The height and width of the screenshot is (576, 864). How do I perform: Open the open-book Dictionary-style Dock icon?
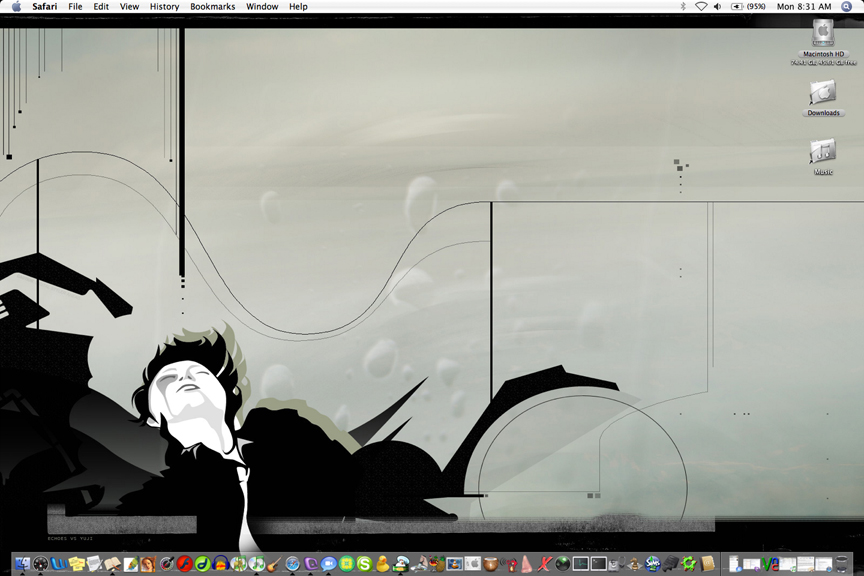point(112,564)
